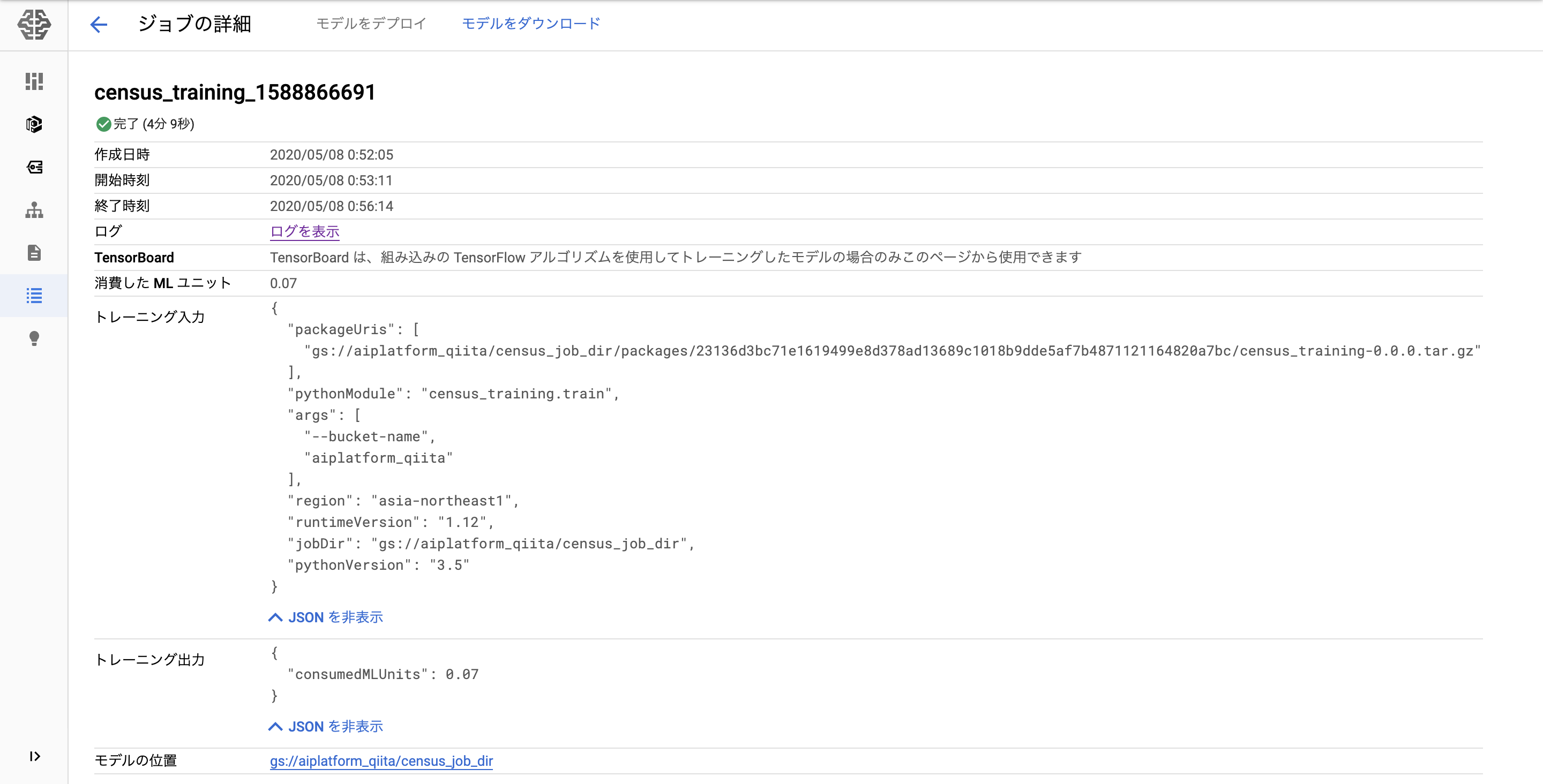Click the start time 2020/05/08 0:53:11

coord(331,181)
